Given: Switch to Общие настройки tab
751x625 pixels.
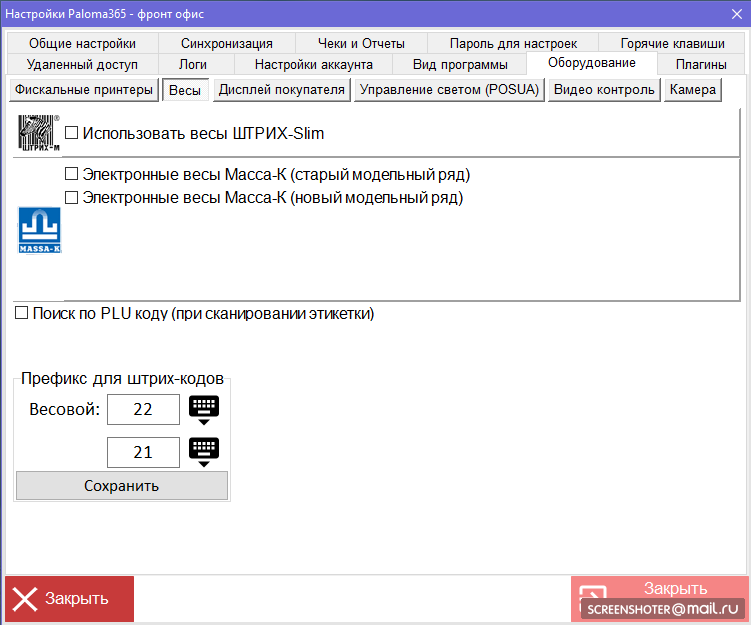Looking at the screenshot, I should 82,43.
